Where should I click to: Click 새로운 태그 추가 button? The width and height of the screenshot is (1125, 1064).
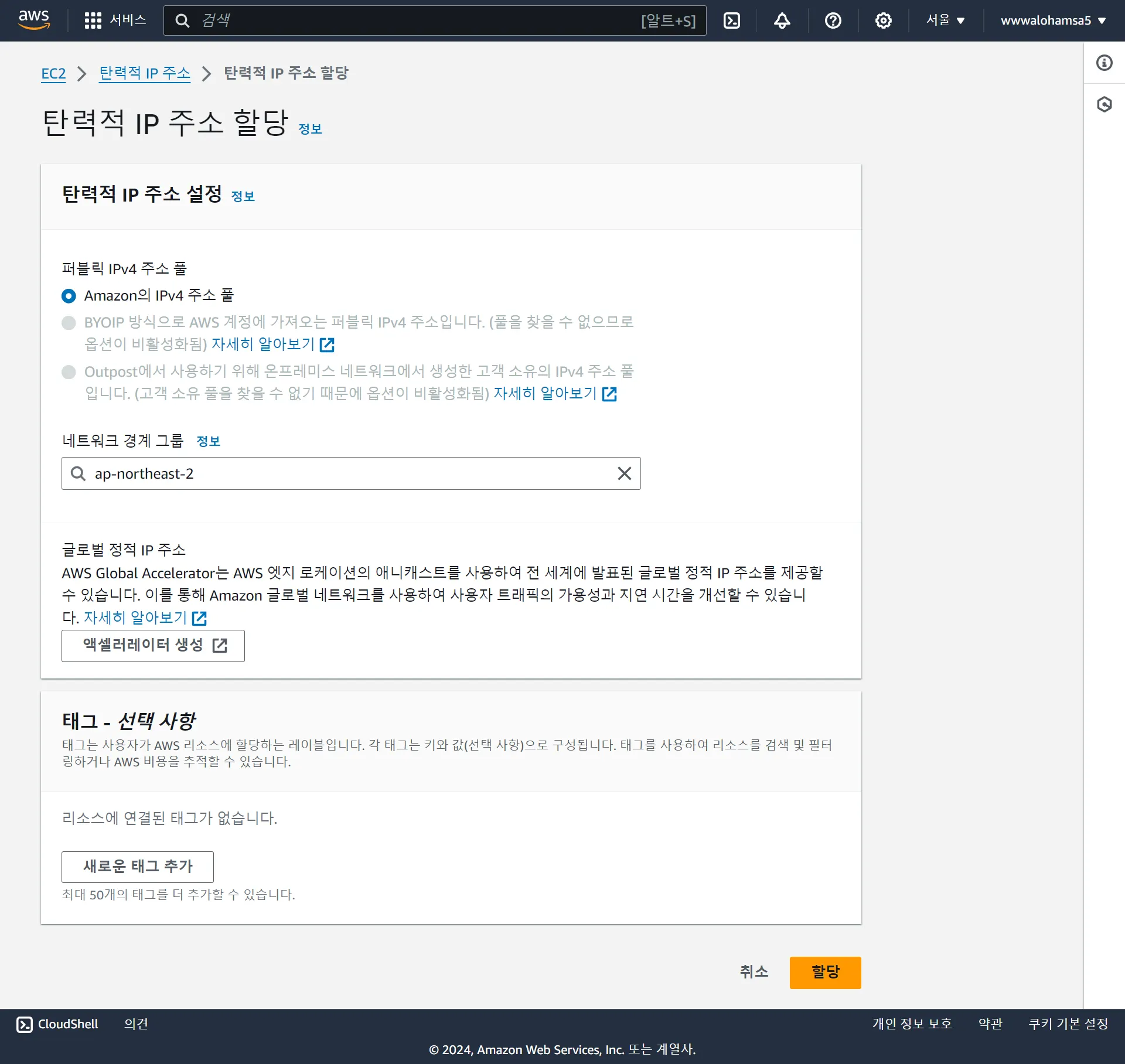click(138, 867)
